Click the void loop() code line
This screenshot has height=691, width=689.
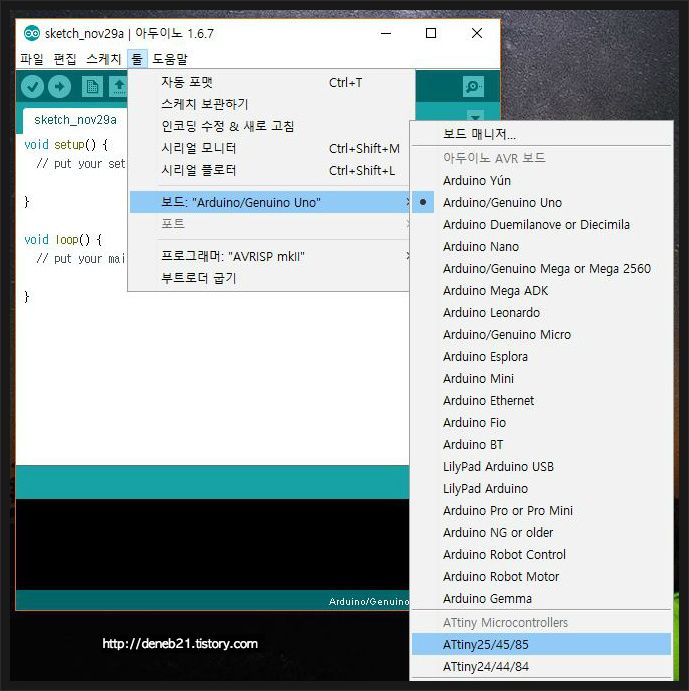coord(63,240)
